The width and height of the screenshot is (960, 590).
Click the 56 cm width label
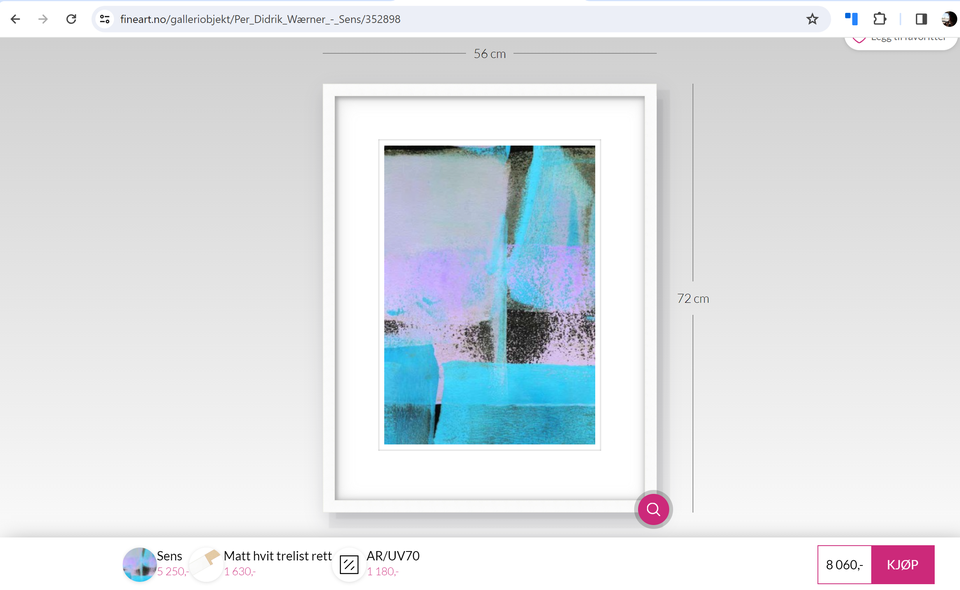[x=490, y=54]
